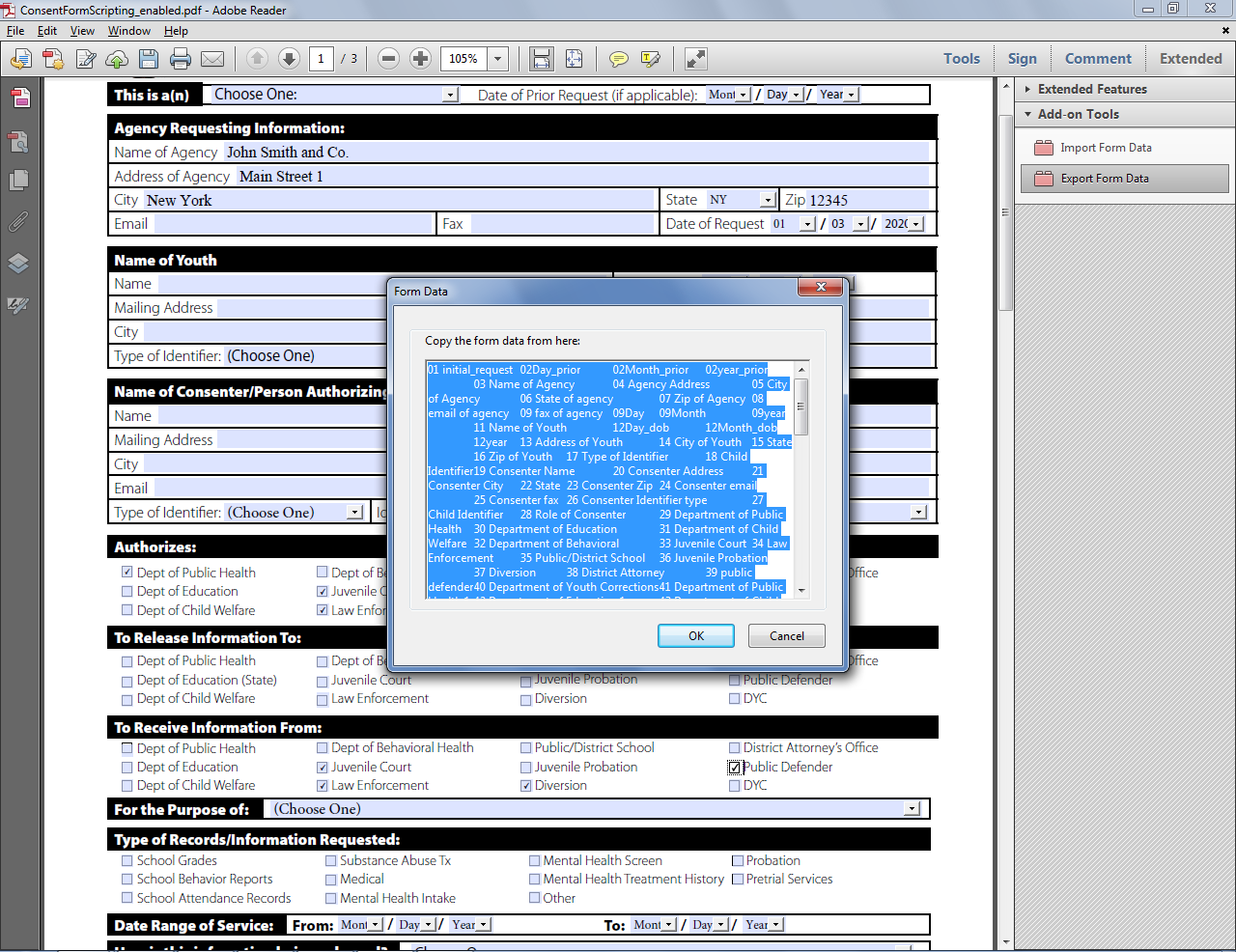Click the page number input field

322,59
